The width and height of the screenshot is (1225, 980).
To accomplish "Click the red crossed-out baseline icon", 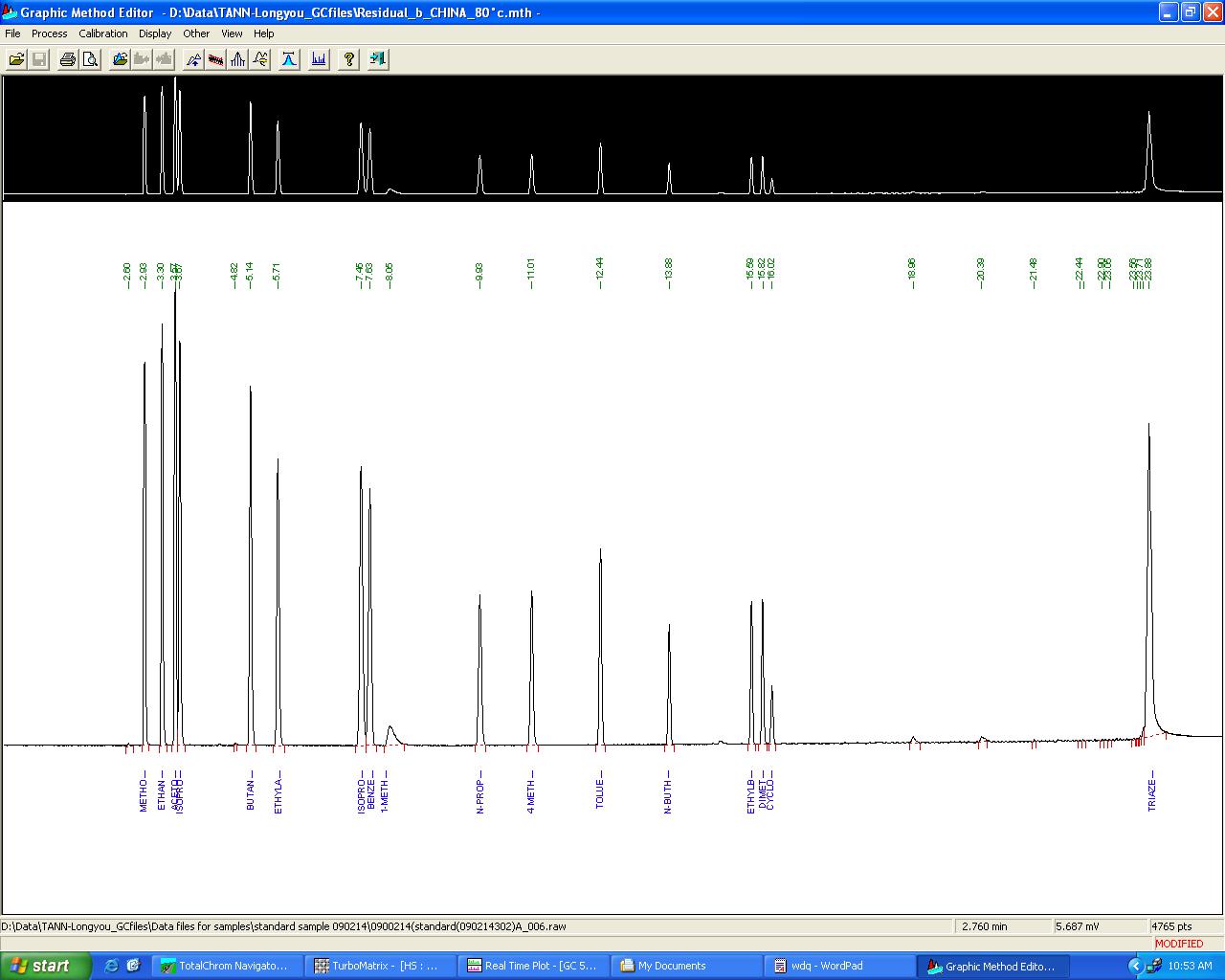I will [x=216, y=59].
